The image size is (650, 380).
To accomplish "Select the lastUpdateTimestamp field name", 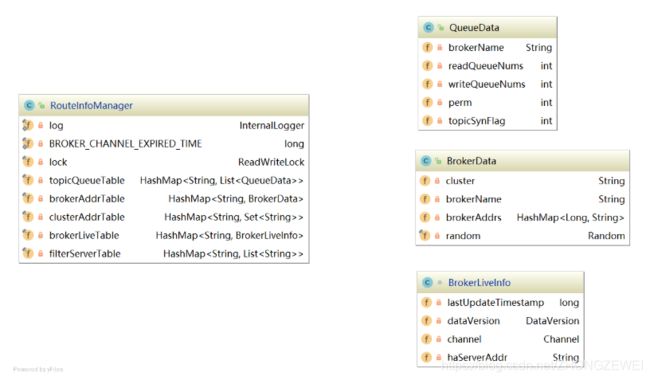I will (x=495, y=303).
